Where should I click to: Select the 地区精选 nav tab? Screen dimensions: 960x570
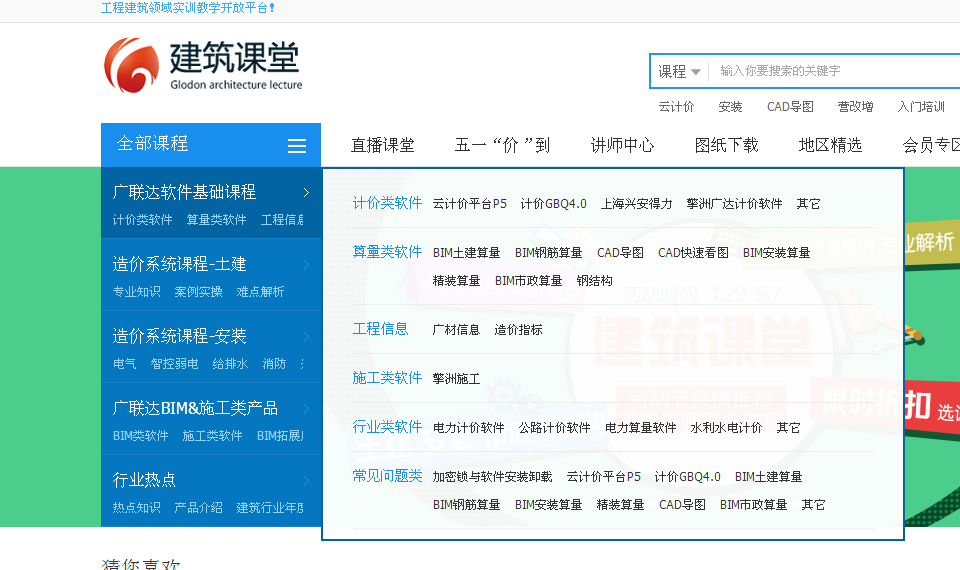[x=831, y=145]
